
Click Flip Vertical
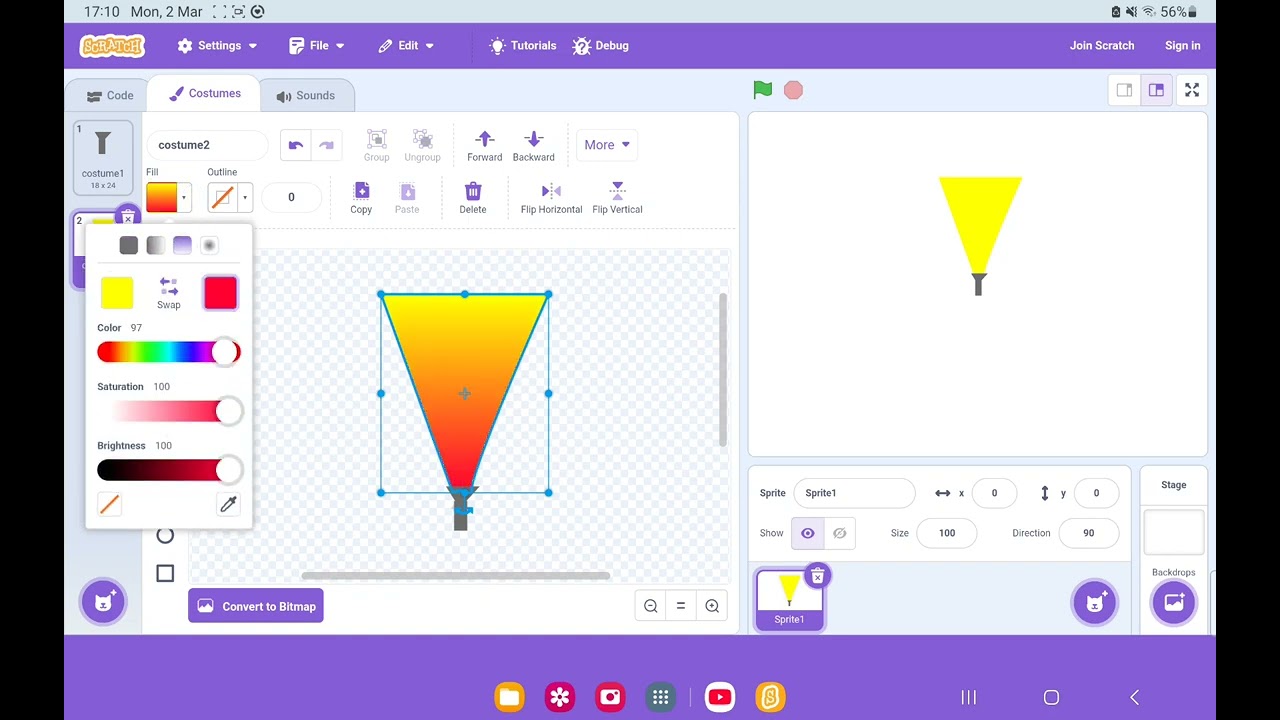pyautogui.click(x=617, y=197)
